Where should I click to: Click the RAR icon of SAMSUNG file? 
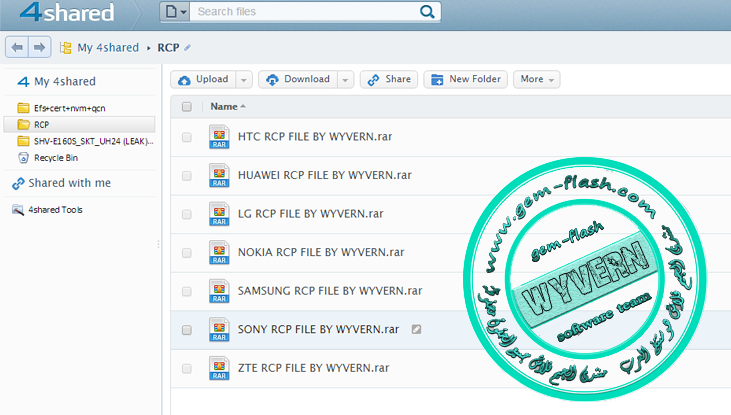[219, 291]
